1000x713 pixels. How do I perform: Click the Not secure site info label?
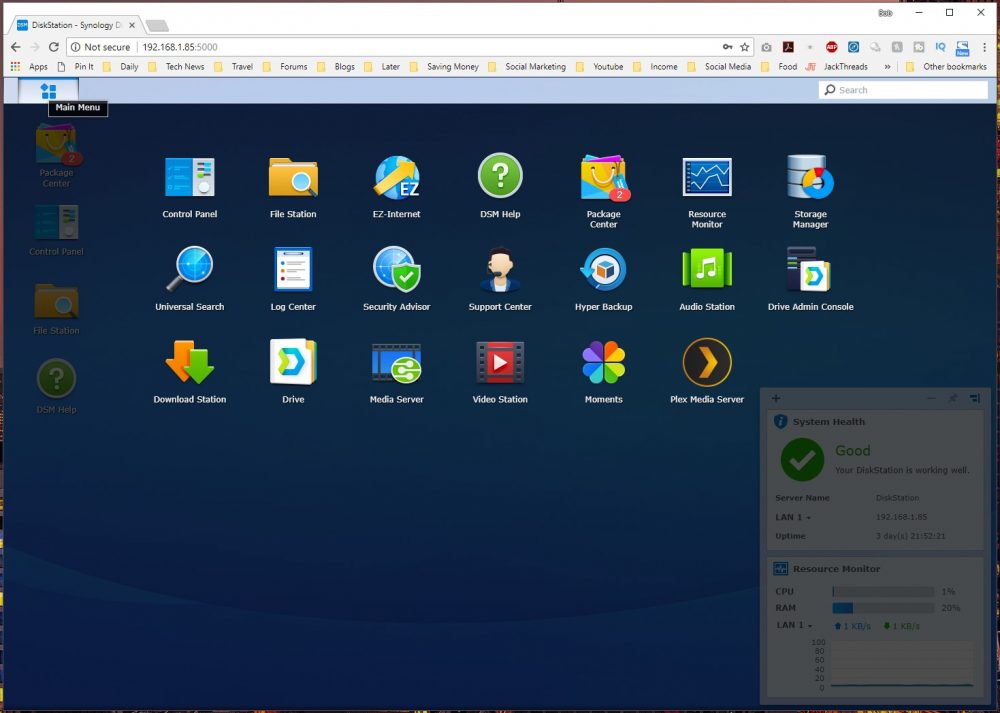(x=100, y=47)
